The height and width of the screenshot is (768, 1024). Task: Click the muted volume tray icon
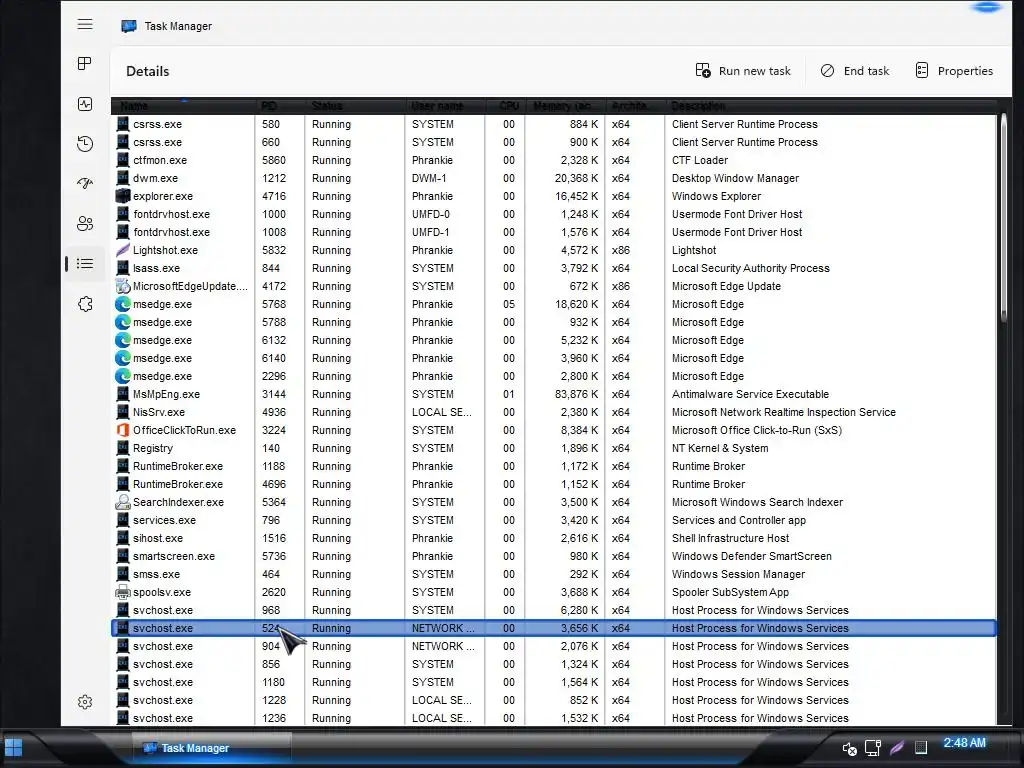point(850,748)
